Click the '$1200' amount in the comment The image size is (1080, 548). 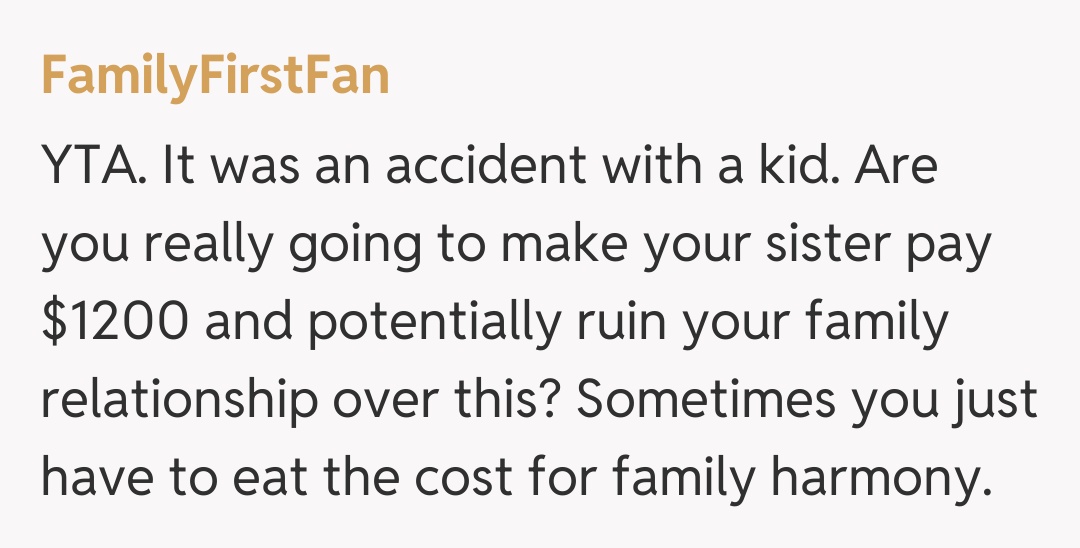pyautogui.click(x=106, y=322)
